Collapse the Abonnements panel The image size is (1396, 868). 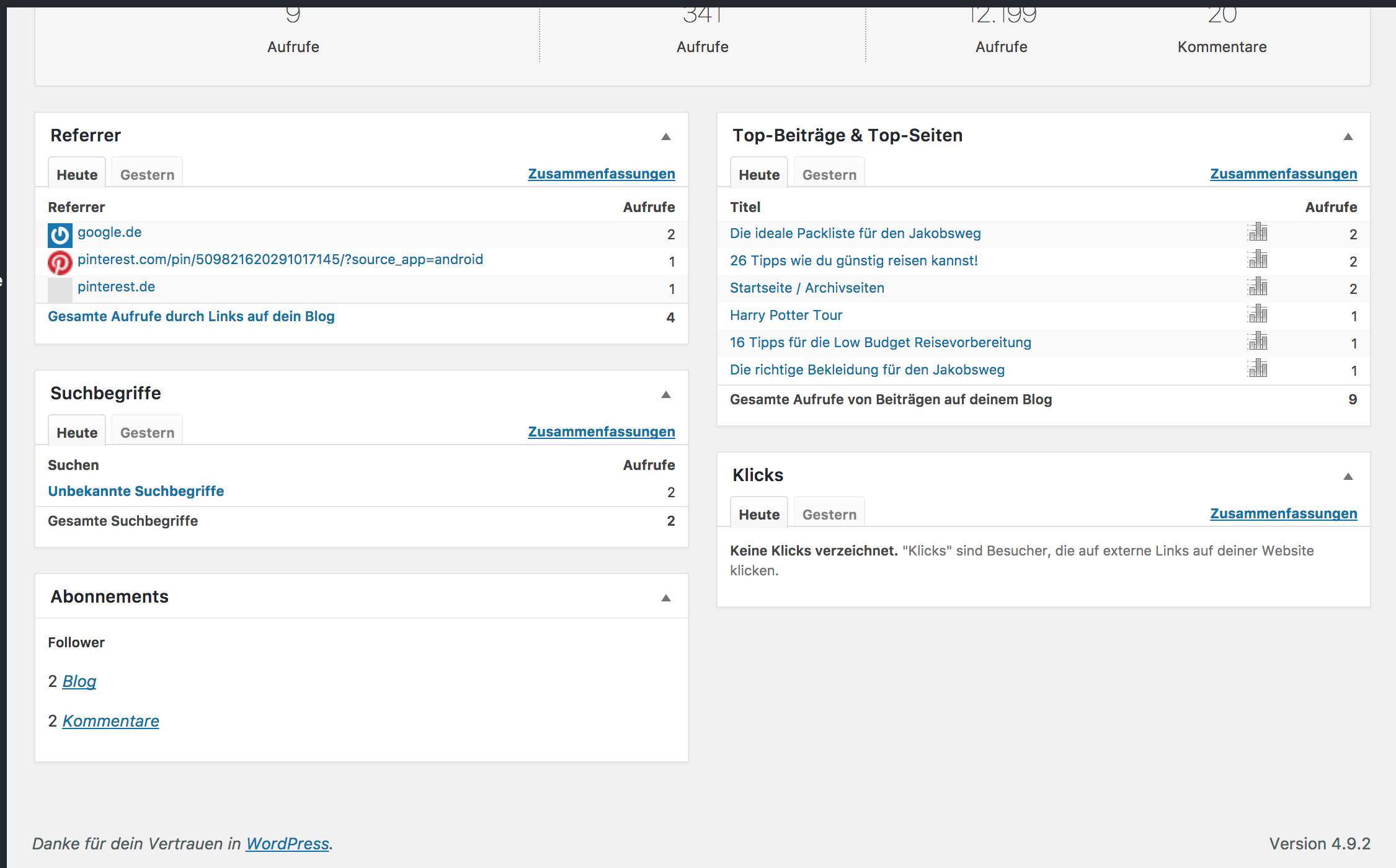click(666, 598)
